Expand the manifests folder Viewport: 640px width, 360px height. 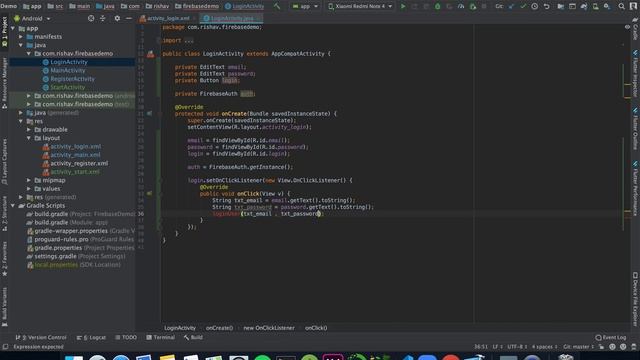tap(21, 37)
